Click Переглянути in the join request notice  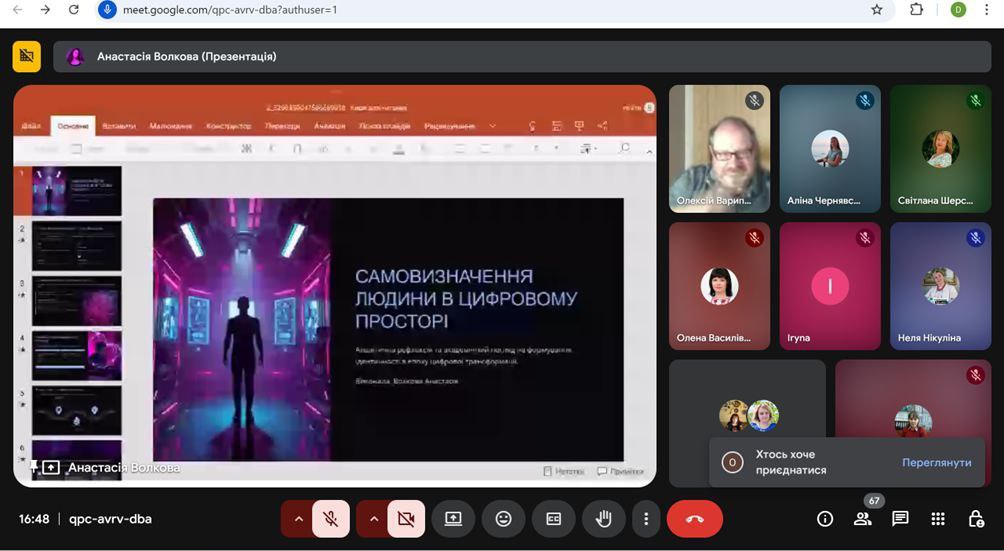point(936,463)
